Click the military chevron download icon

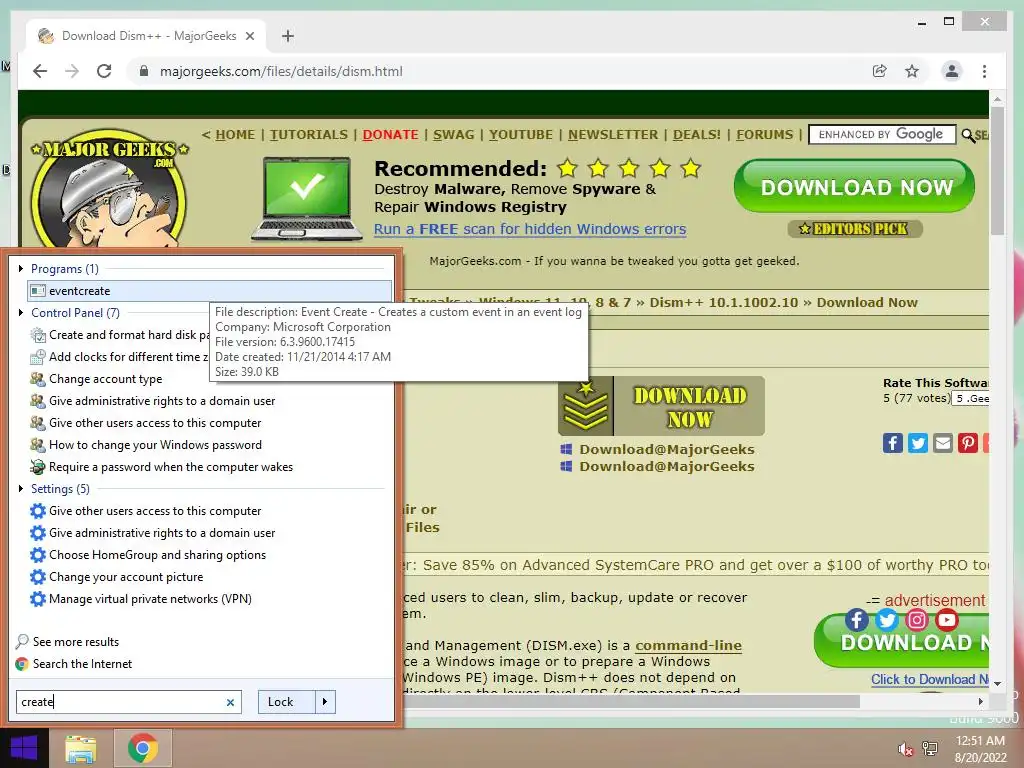point(586,406)
